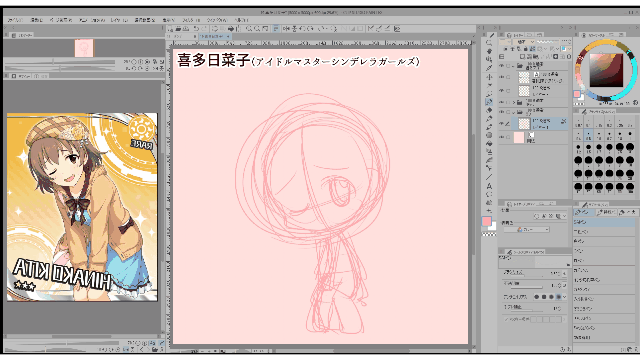Collapse the last layer folder arrow
Image resolution: width=640 pixels, height=360 pixels.
[513, 112]
